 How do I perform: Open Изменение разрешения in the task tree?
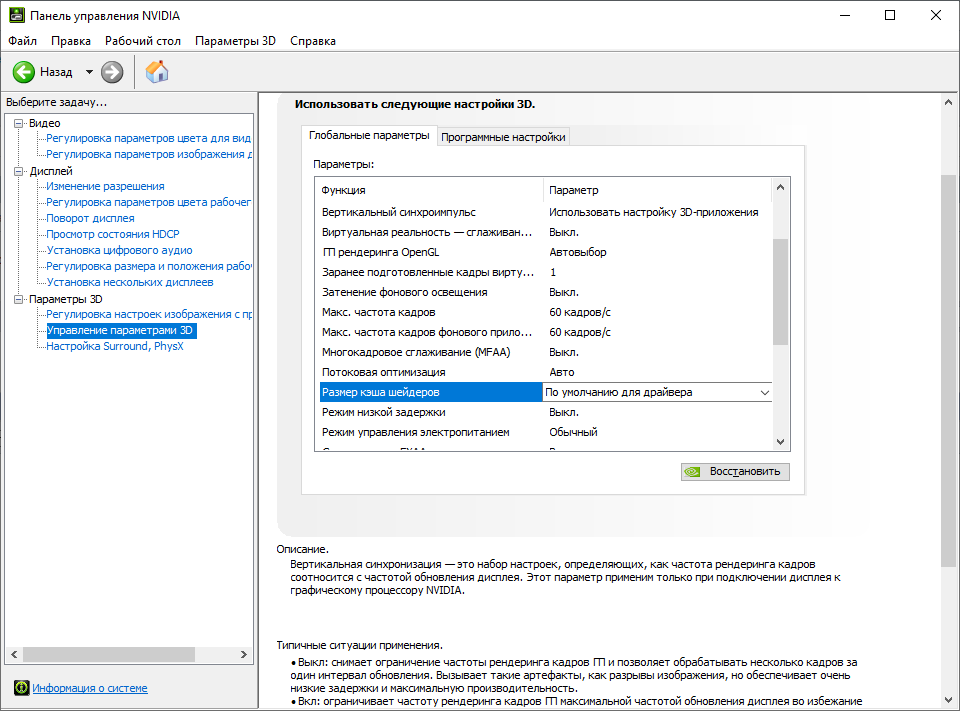(105, 186)
